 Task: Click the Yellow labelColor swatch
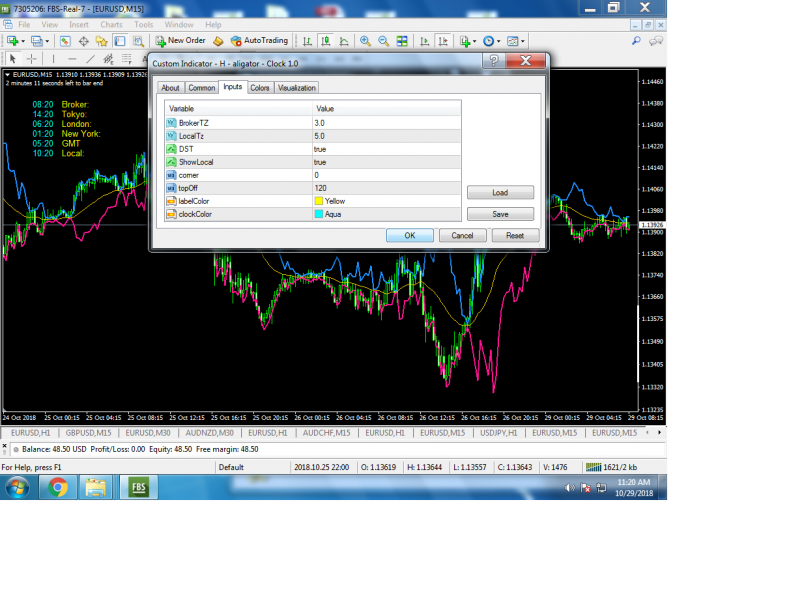click(318, 201)
